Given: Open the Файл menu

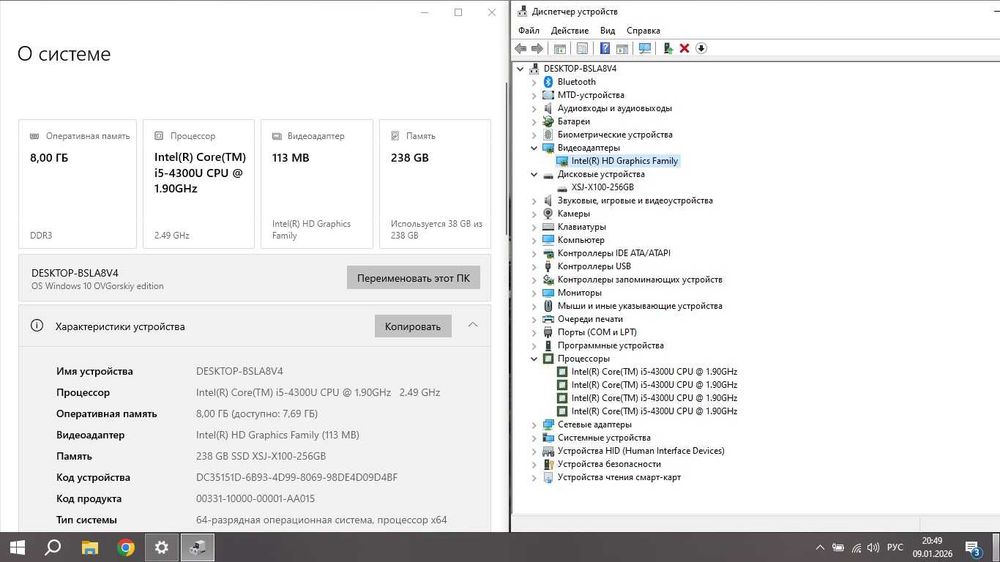Looking at the screenshot, I should [x=529, y=31].
